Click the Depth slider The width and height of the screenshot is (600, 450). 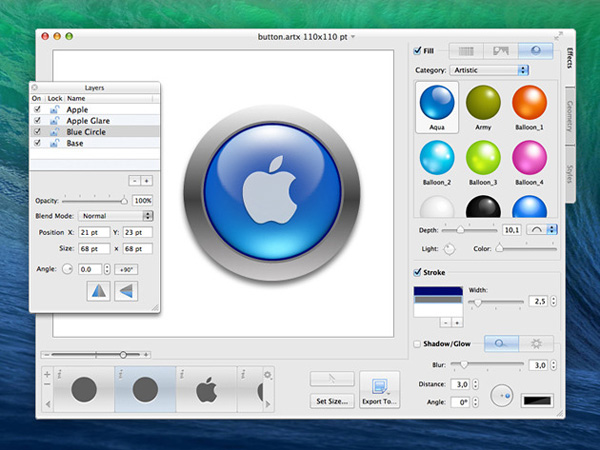tap(469, 230)
